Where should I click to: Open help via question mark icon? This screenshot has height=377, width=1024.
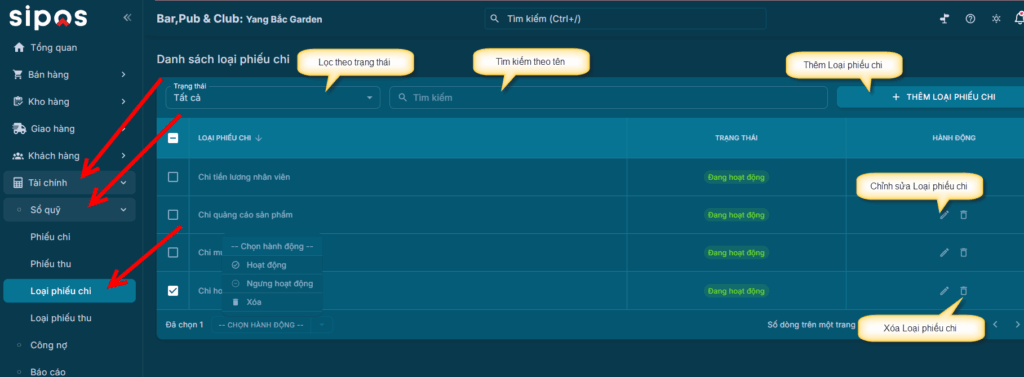click(970, 18)
